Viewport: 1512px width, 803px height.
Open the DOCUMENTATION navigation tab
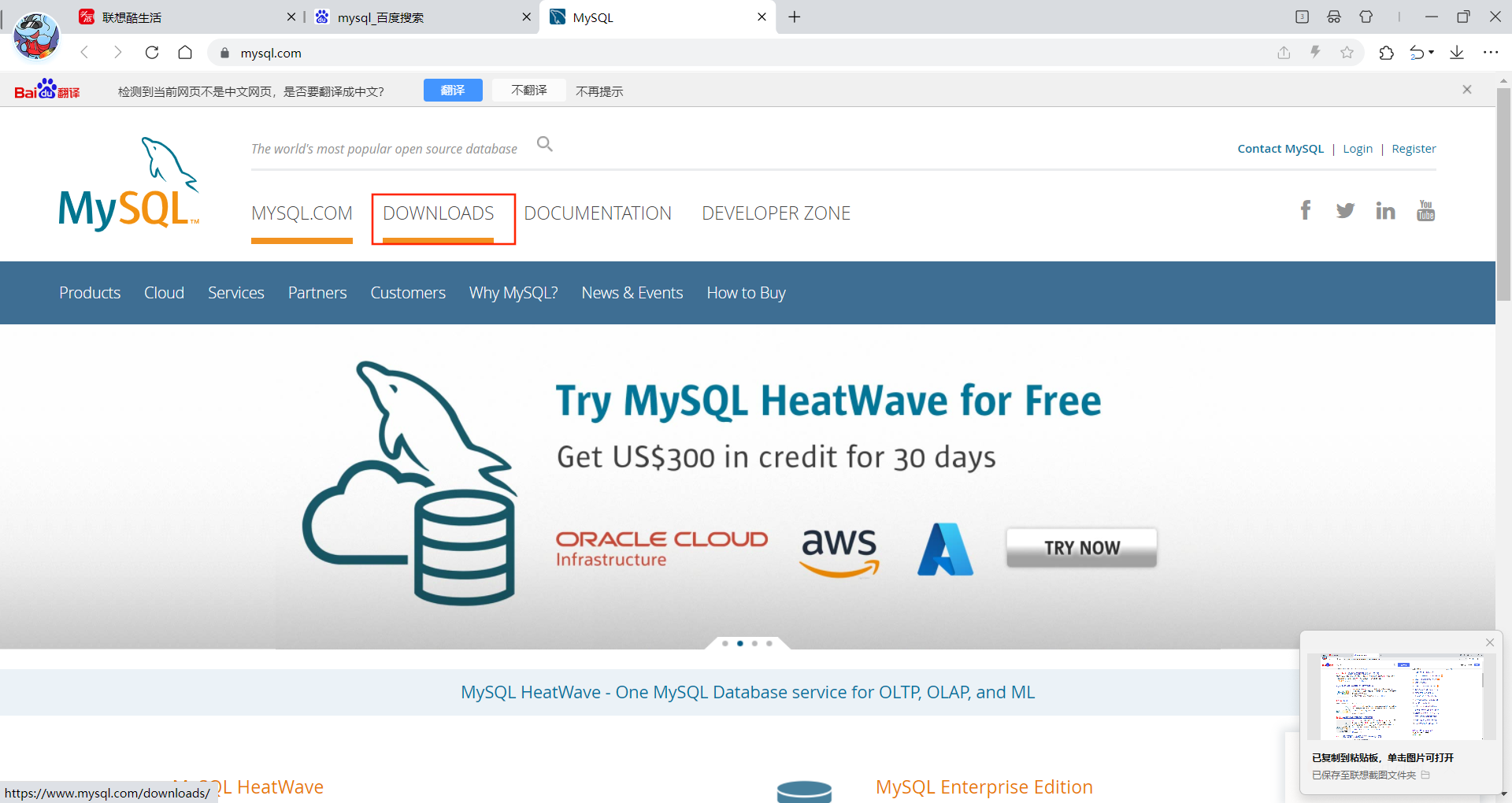[x=598, y=213]
